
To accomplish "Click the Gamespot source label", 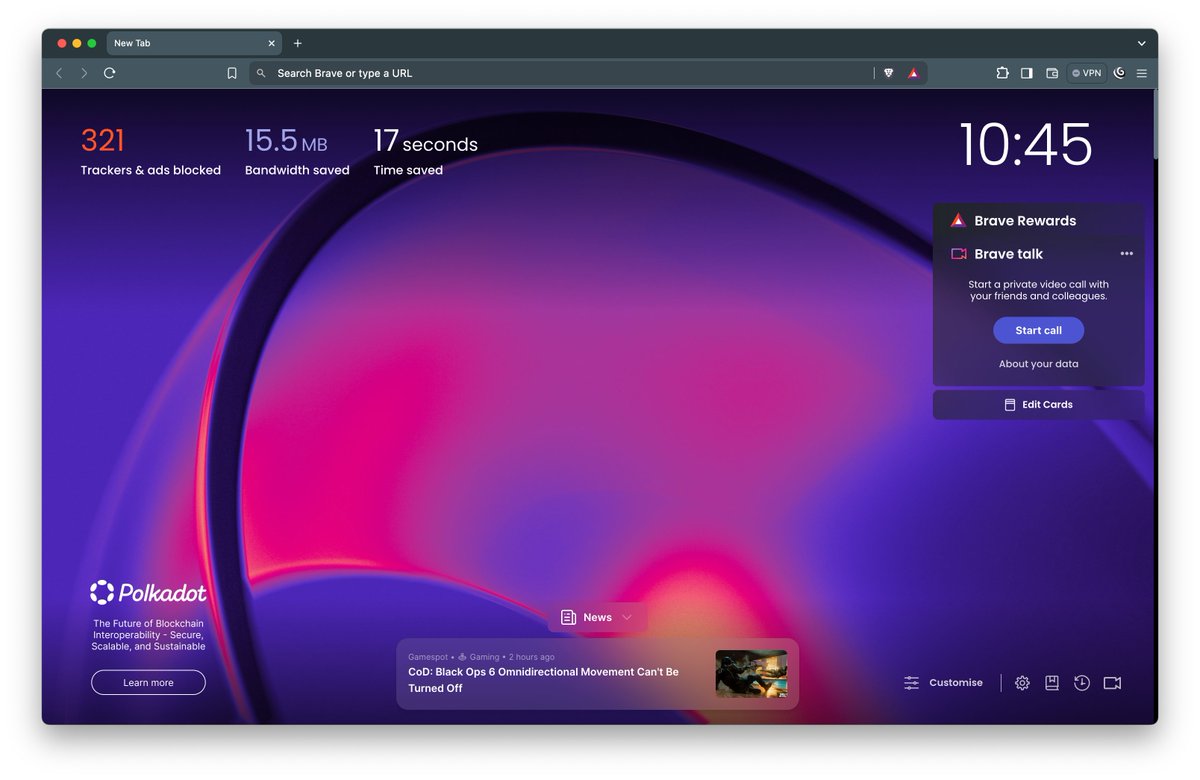I will click(x=427, y=657).
